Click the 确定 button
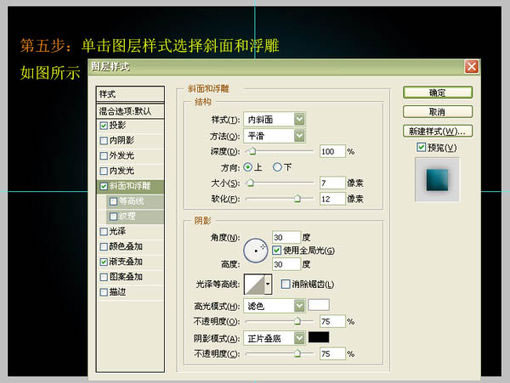Image resolution: width=510 pixels, height=383 pixels. pos(438,92)
